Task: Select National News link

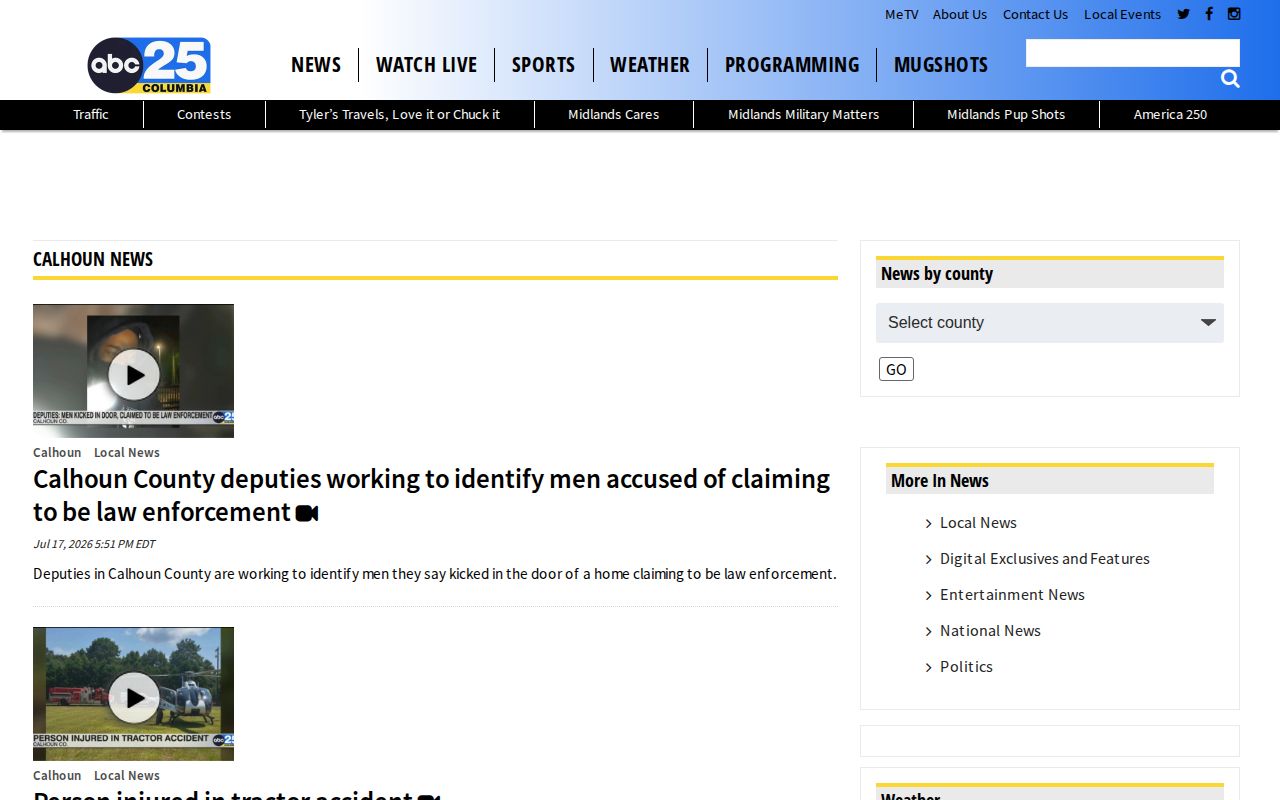Action: (x=990, y=631)
